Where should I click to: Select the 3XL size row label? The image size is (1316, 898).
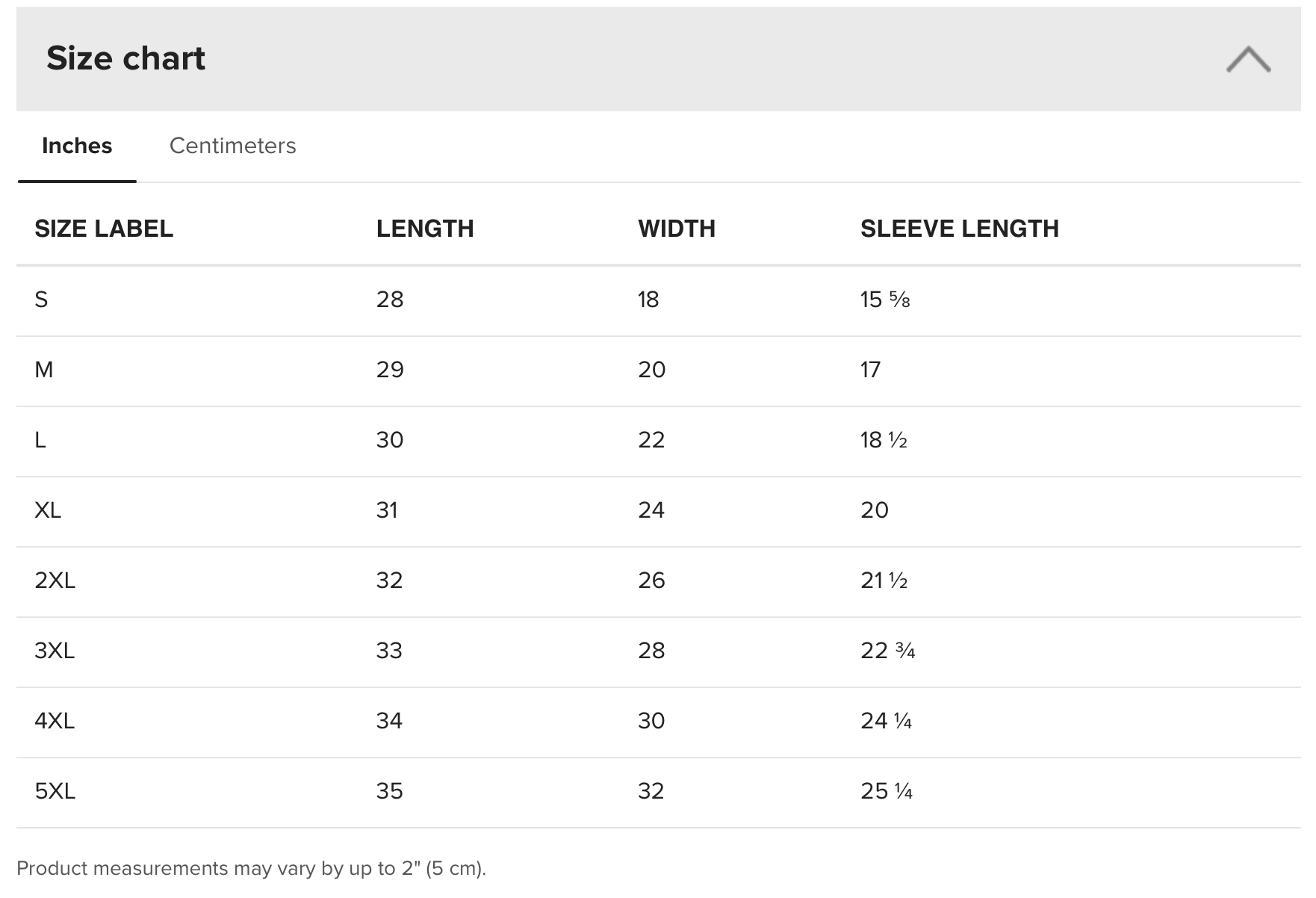(55, 651)
